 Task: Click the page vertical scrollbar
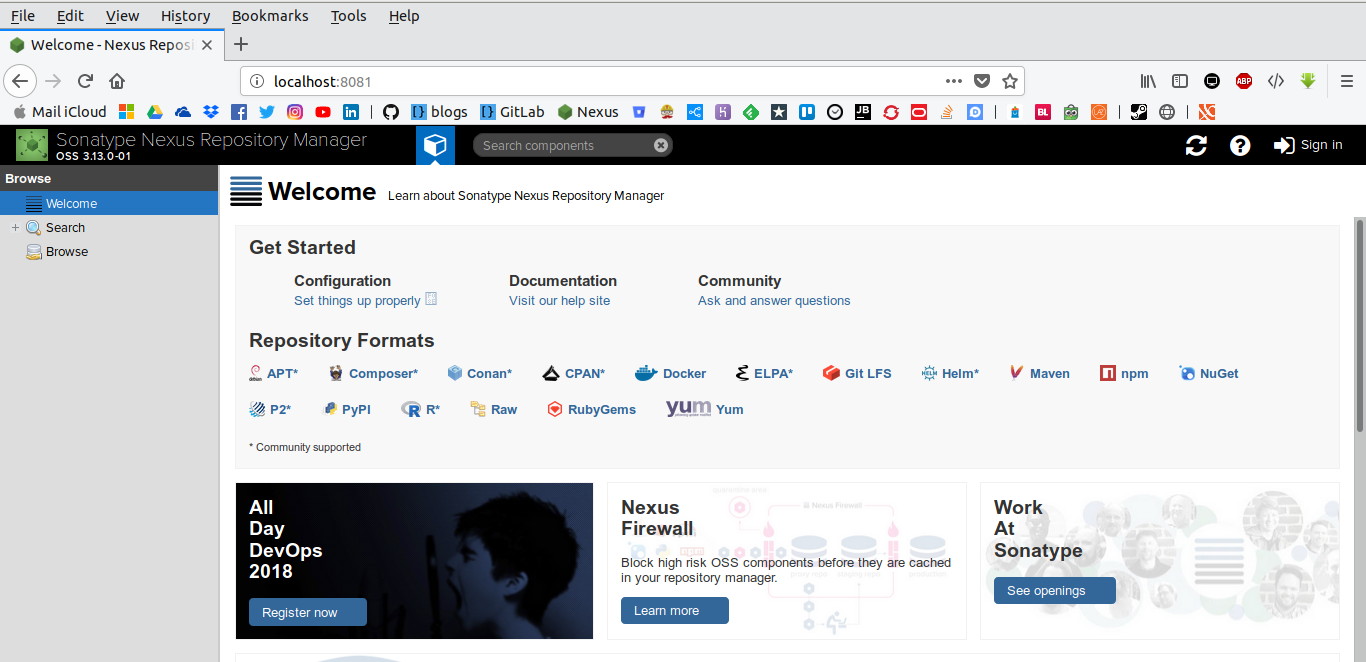pos(1360,325)
